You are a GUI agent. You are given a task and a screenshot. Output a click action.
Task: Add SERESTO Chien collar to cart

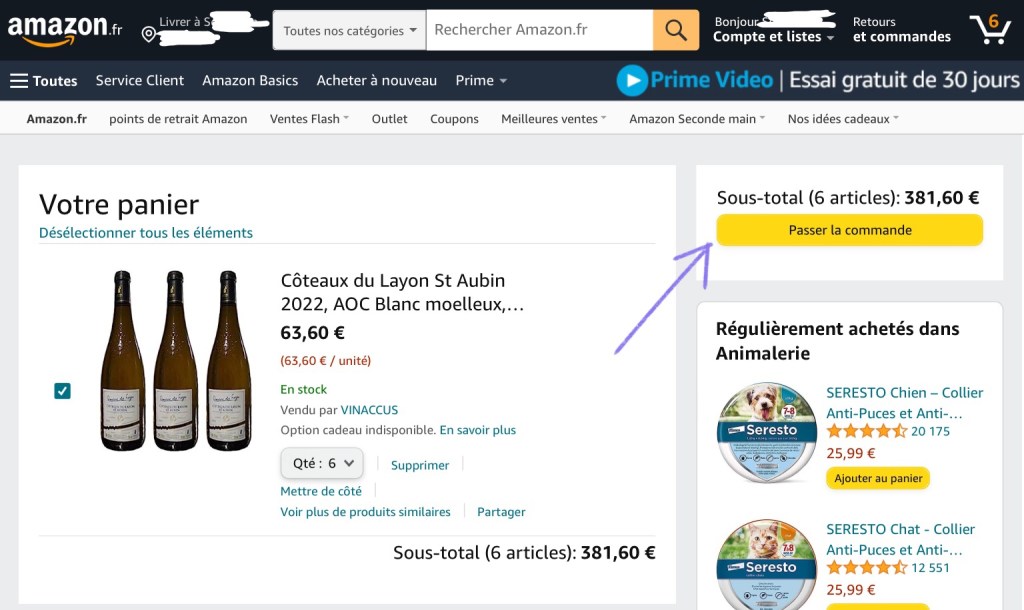(878, 478)
